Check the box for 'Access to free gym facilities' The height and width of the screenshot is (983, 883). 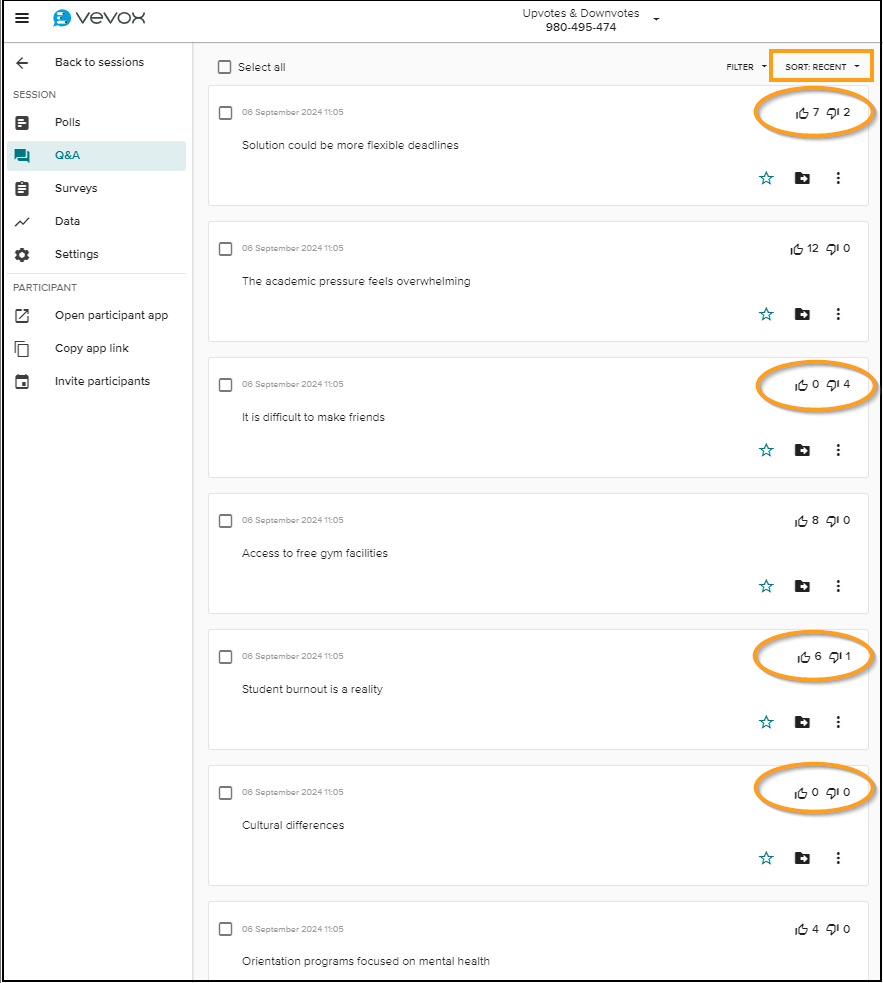point(225,521)
